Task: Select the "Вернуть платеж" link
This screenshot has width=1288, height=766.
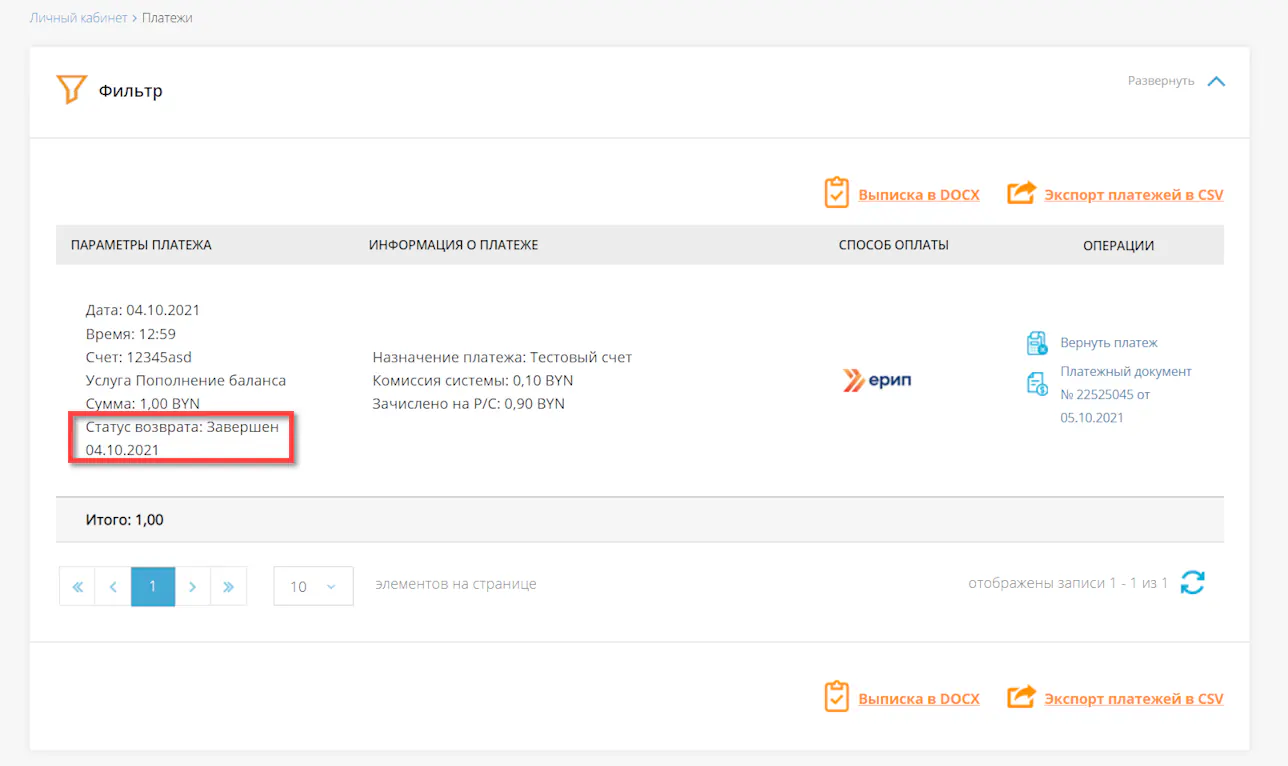Action: click(x=1108, y=343)
